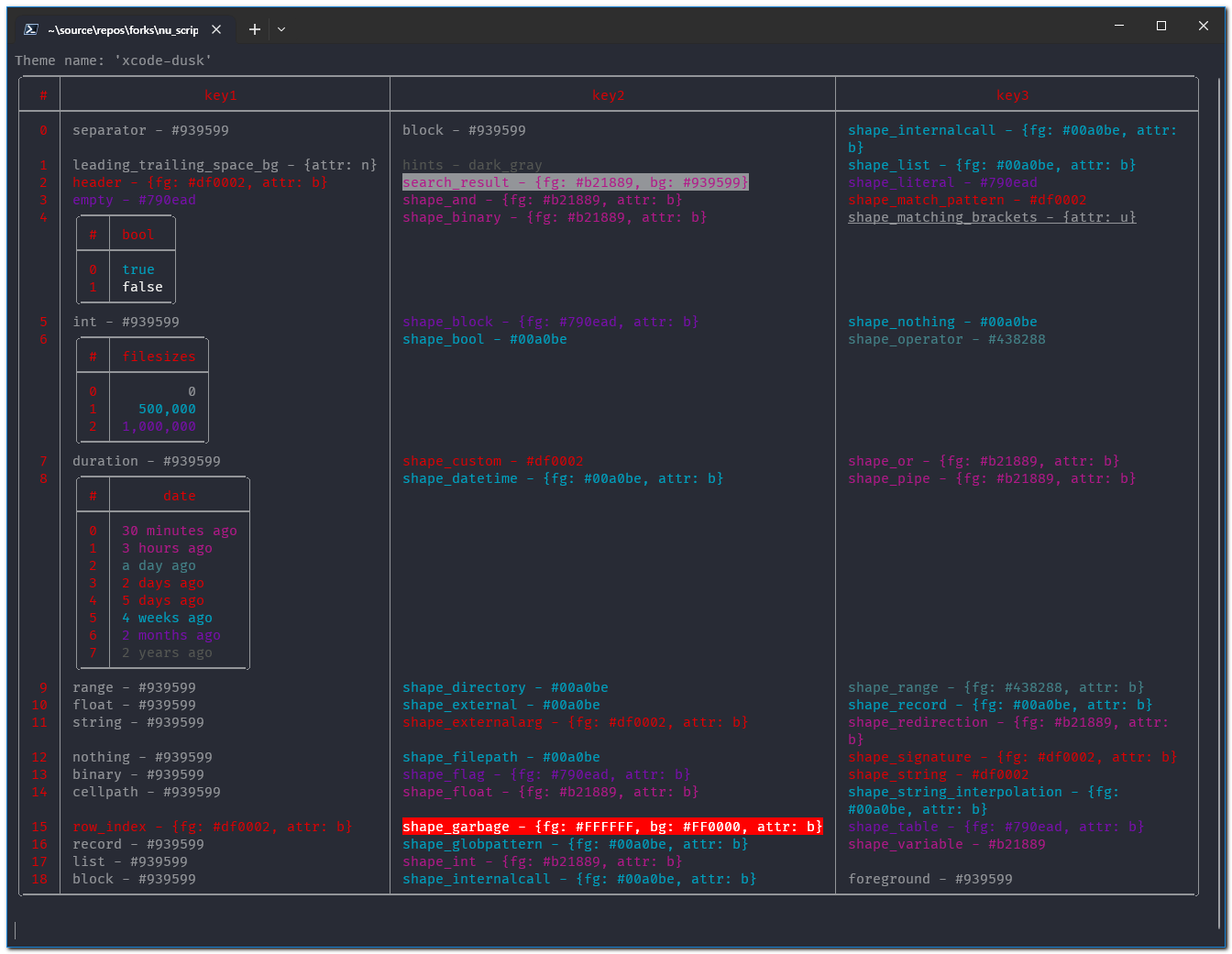Click the '1,000,000' filesize value
1232x954 pixels.
click(159, 426)
